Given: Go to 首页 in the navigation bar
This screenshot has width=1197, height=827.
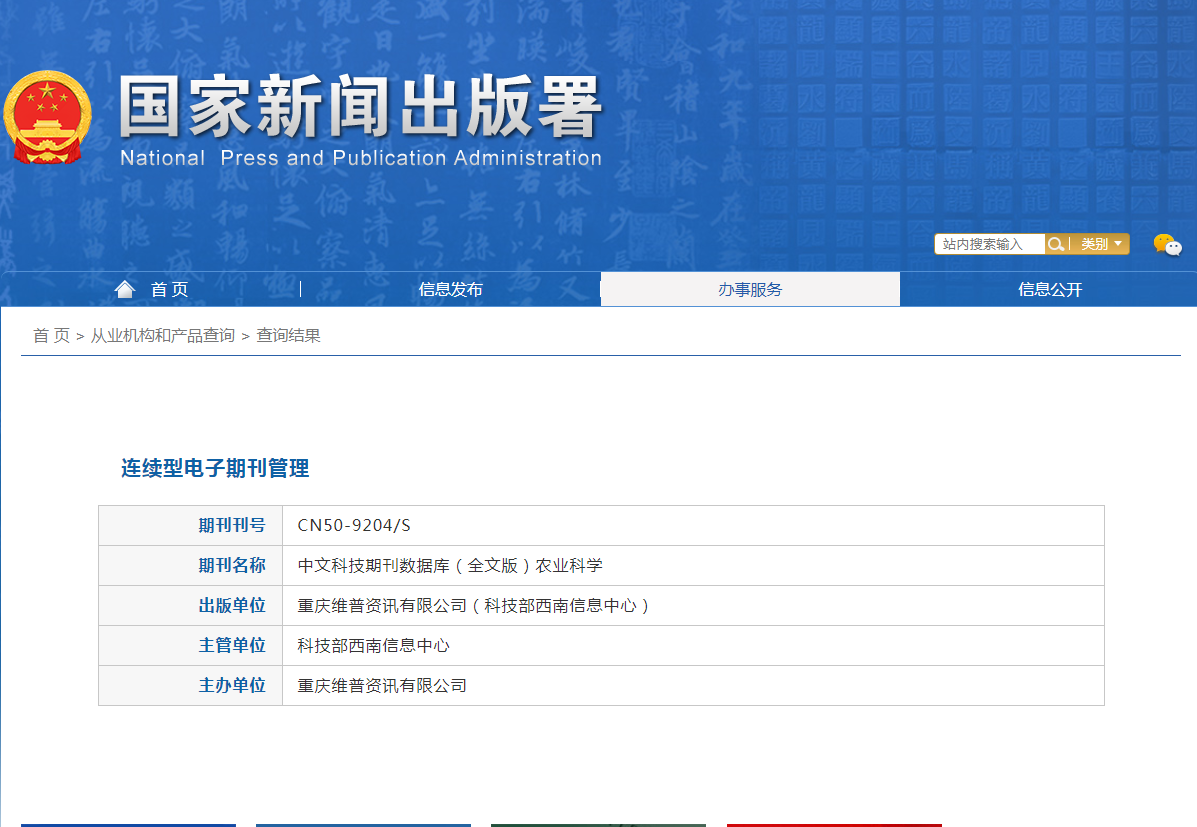Looking at the screenshot, I should coord(169,290).
